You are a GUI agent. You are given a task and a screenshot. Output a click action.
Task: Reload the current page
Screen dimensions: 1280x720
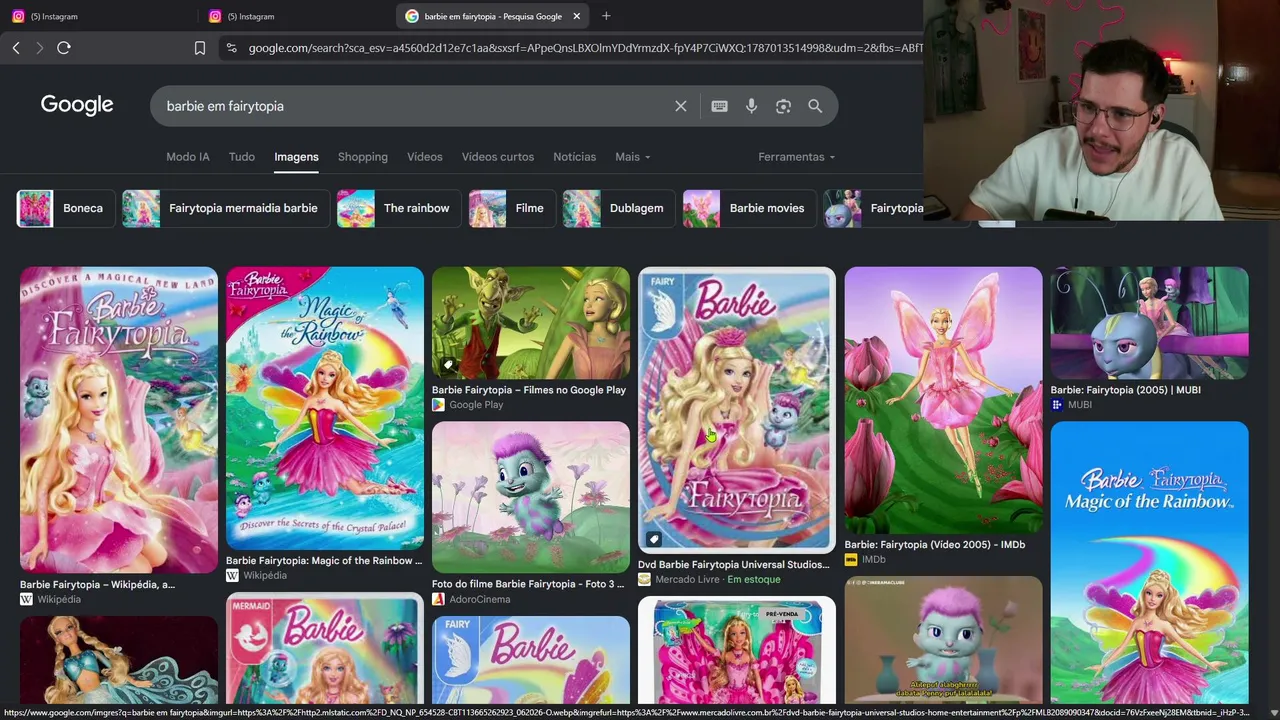[64, 48]
